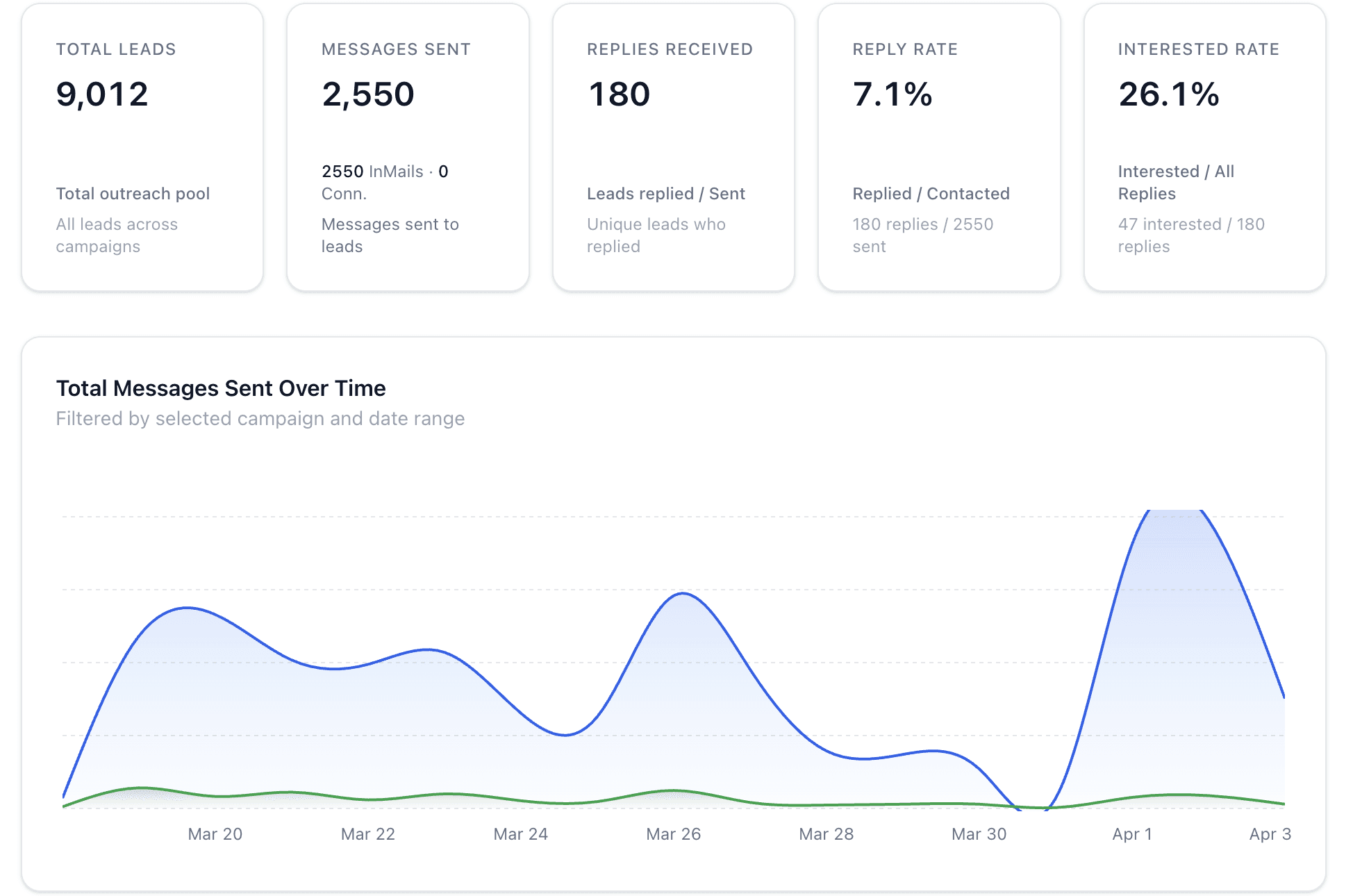Click the Apr 3 axis label
Viewport: 1353px width, 896px height.
1270,834
